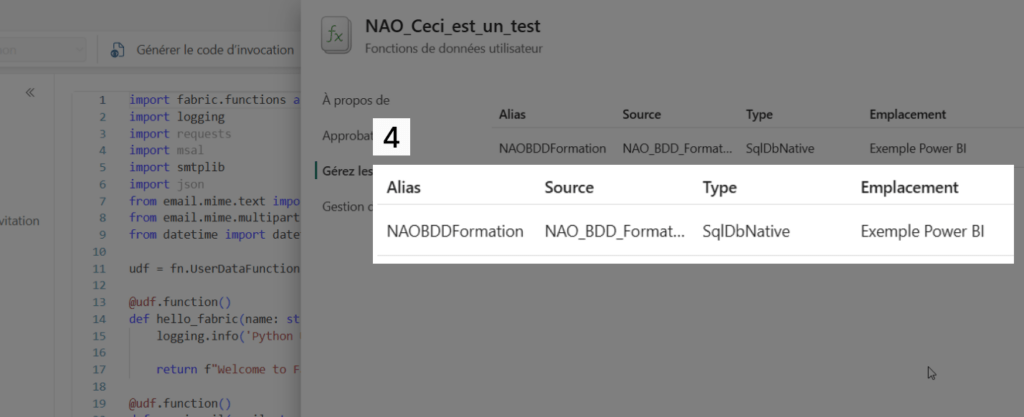Click the step number 4 badge

pos(391,138)
